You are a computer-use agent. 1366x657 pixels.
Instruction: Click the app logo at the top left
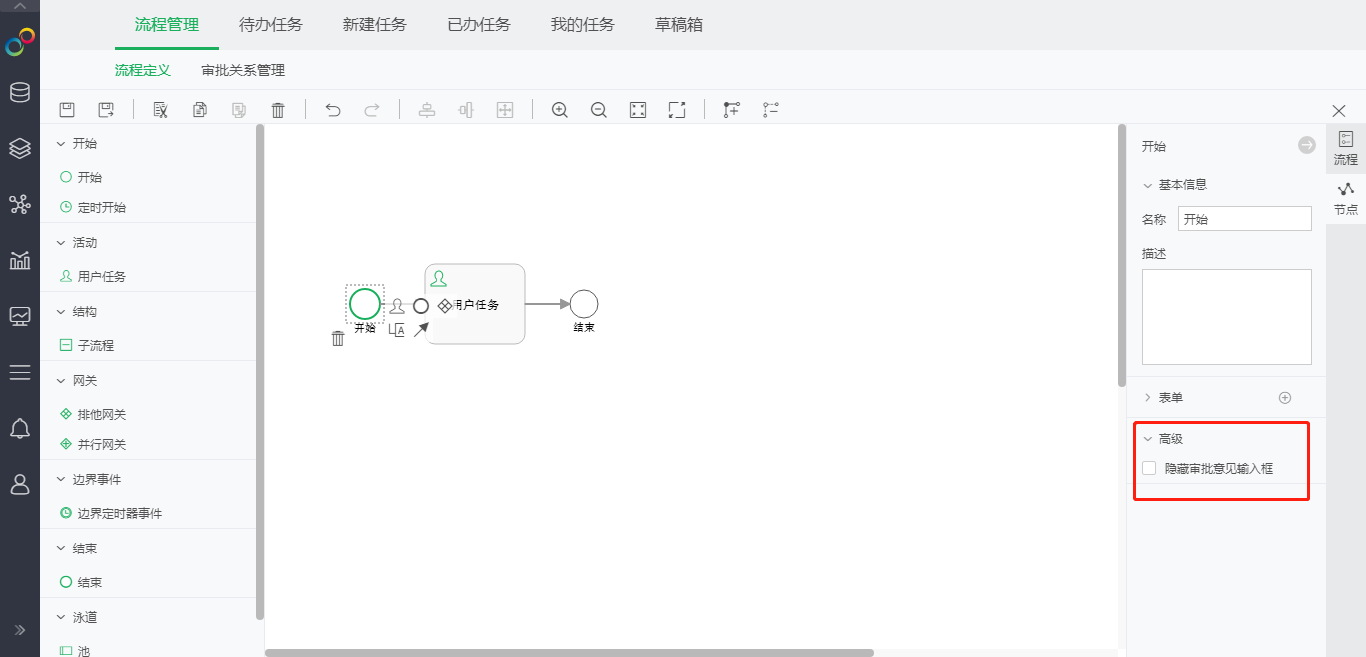20,41
